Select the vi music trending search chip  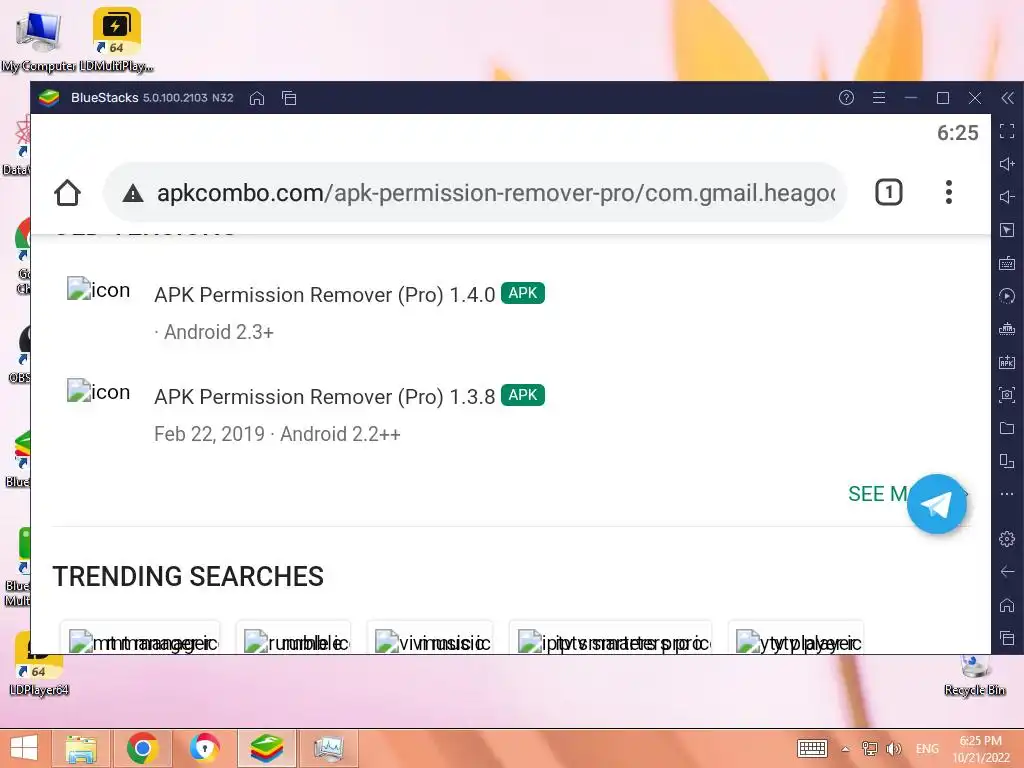430,638
